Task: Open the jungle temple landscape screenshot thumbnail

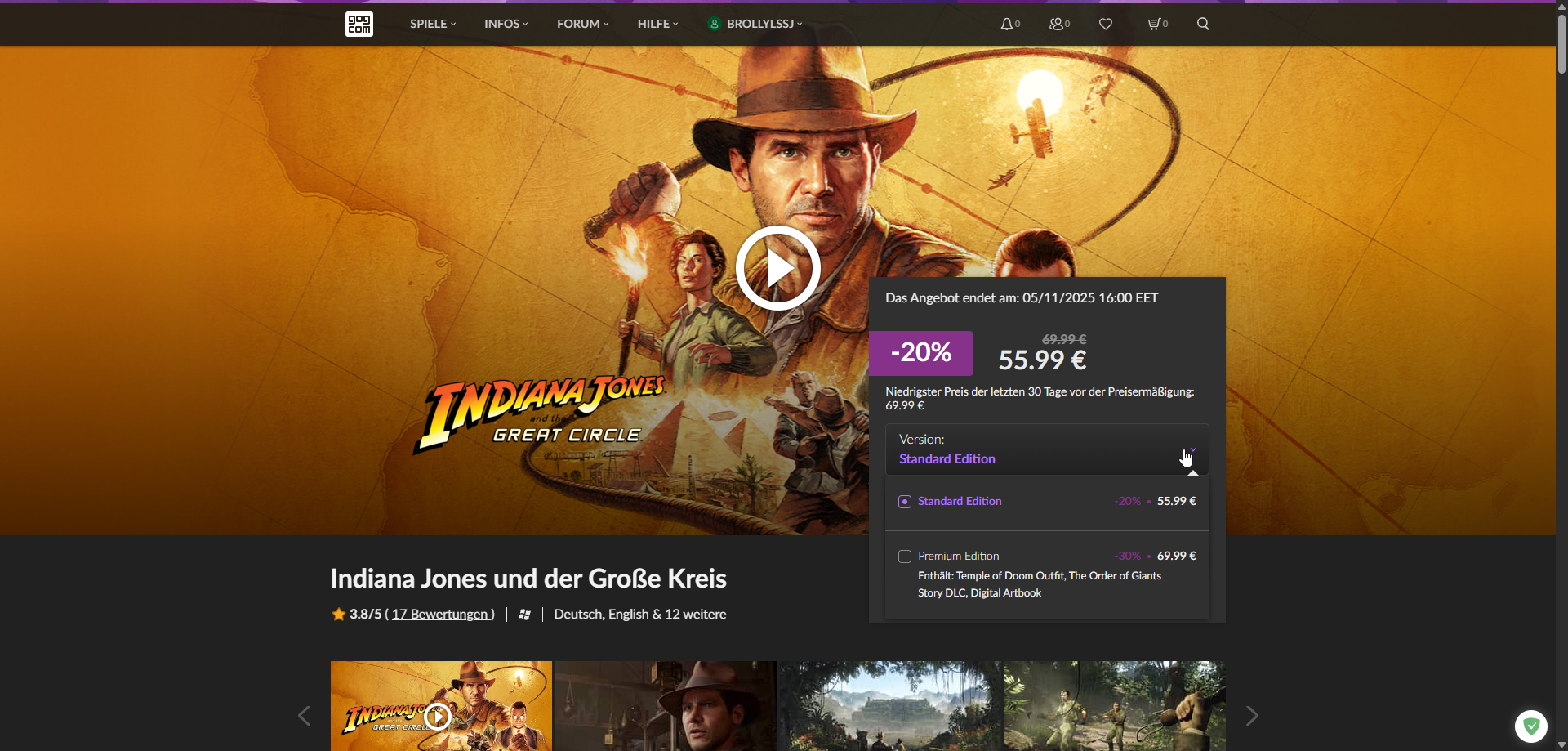Action: click(x=890, y=706)
